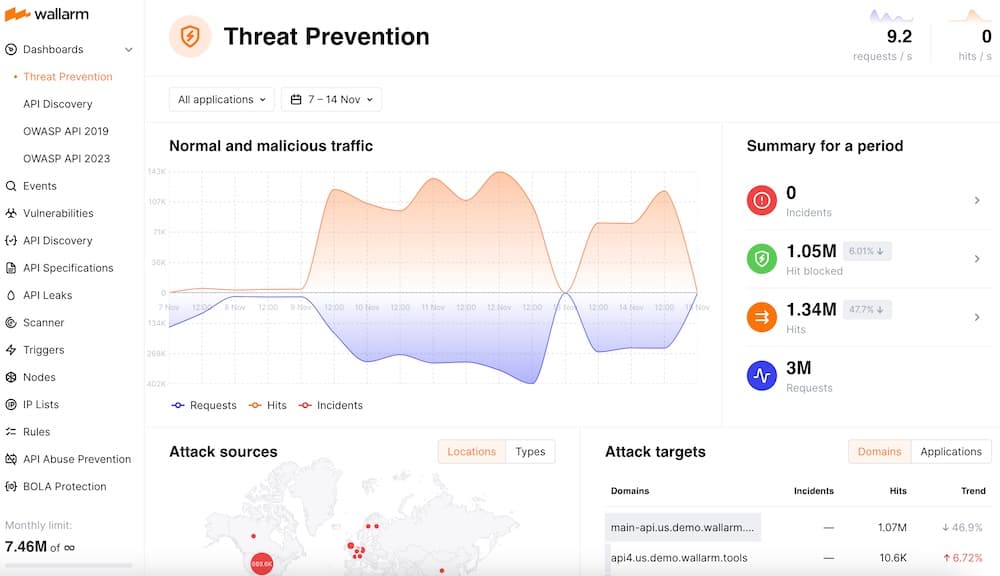1000x576 pixels.
Task: Click the IP Lists sidebar icon
Action: (x=12, y=404)
